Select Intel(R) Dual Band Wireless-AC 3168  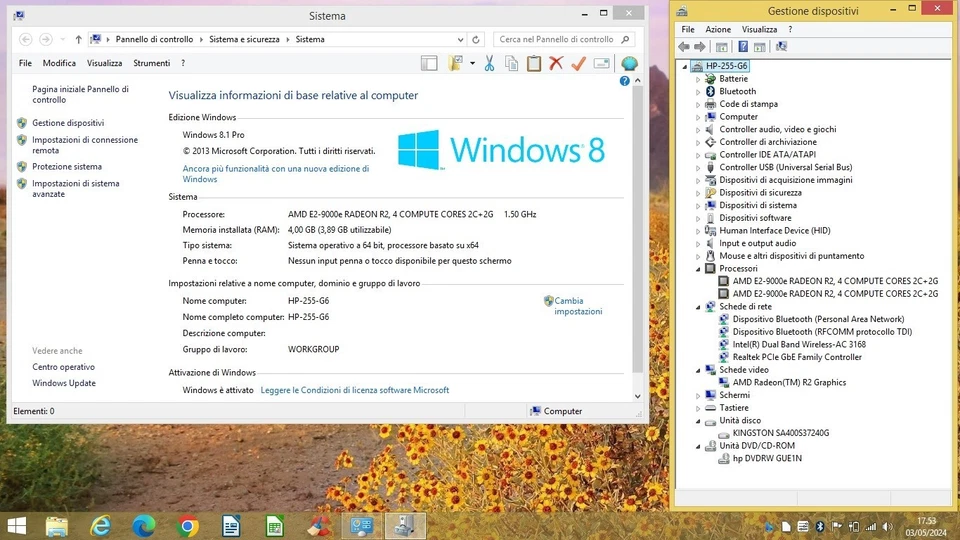point(799,345)
